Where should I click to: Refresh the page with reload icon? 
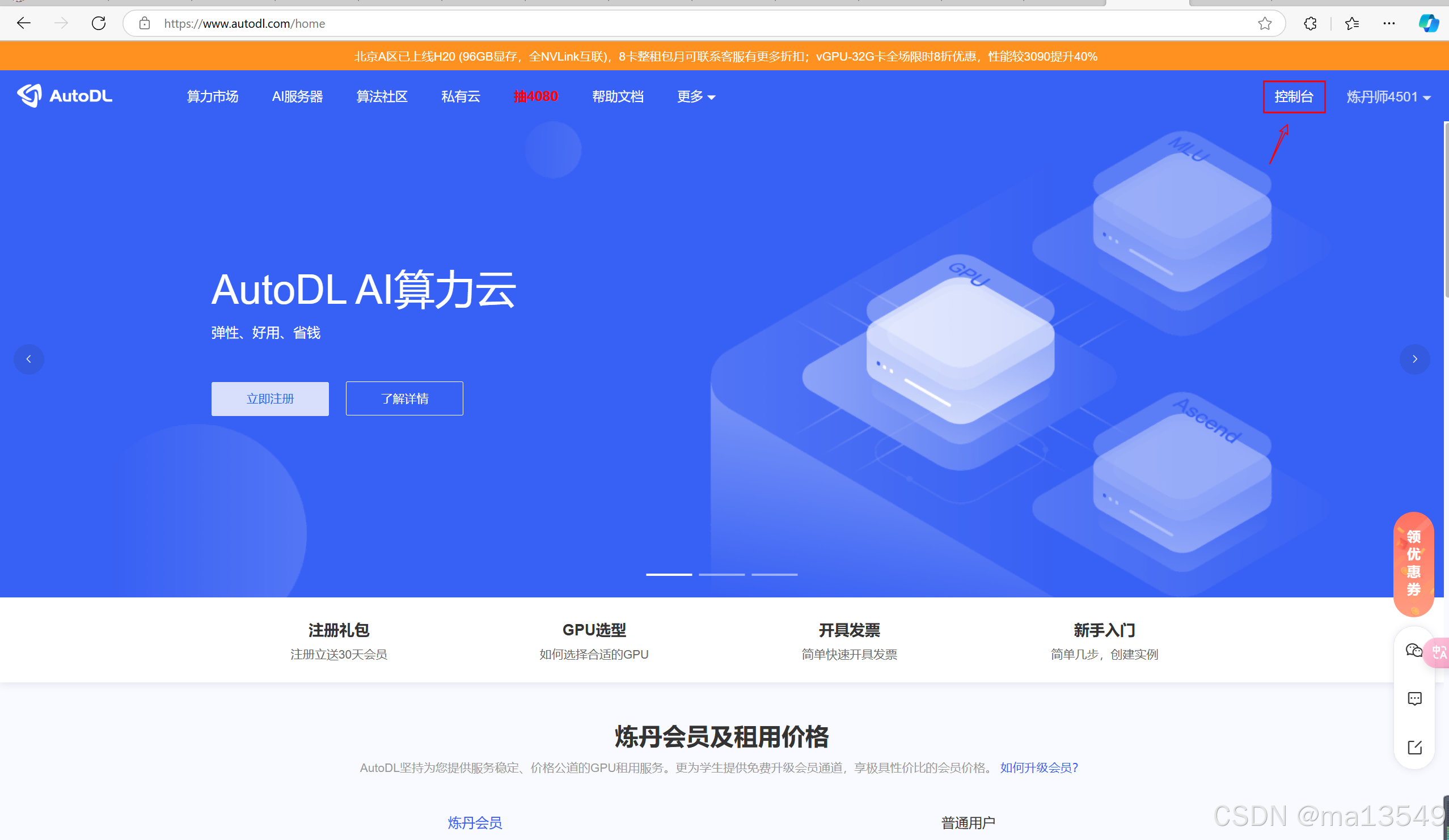[98, 24]
